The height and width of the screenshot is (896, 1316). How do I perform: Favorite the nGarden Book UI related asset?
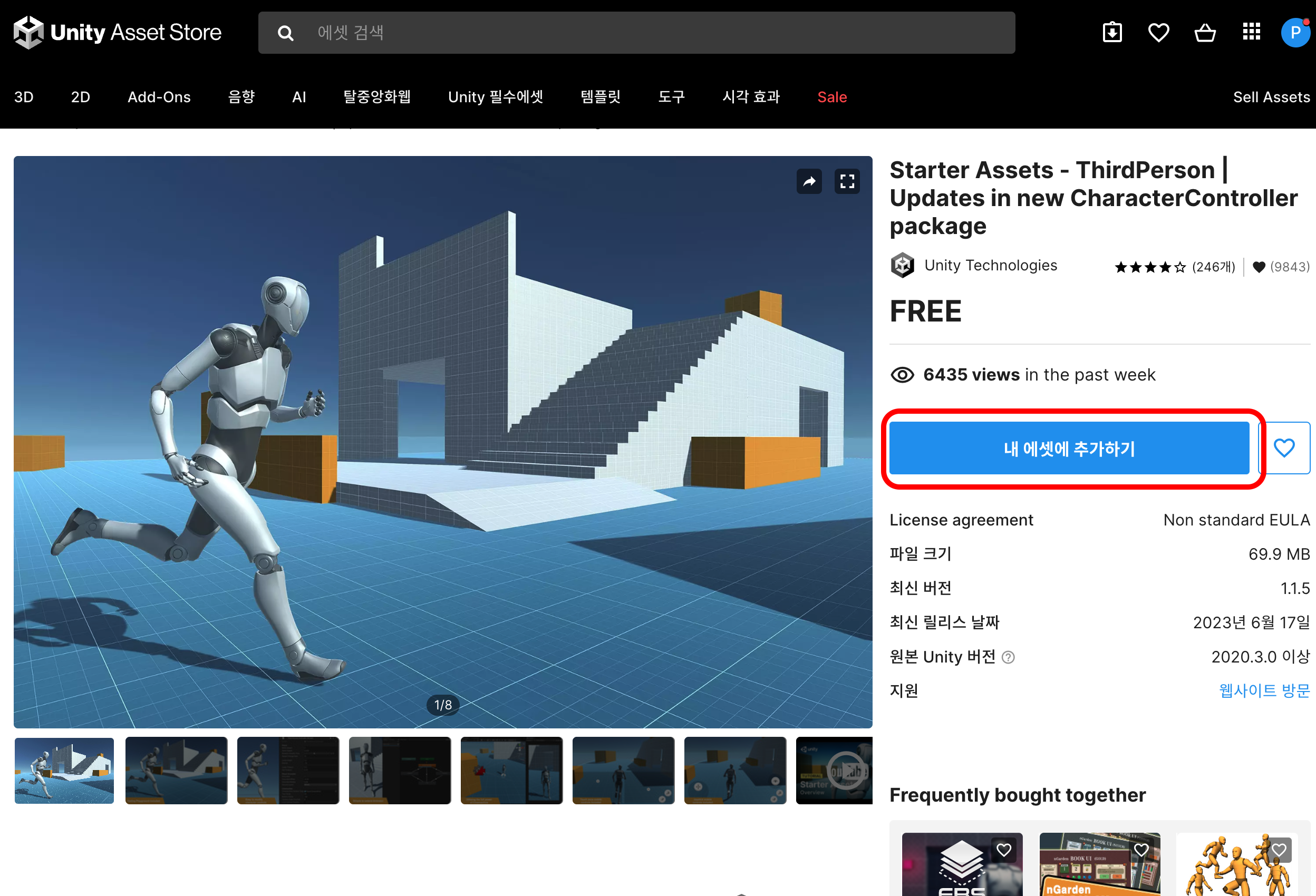[x=1141, y=850]
